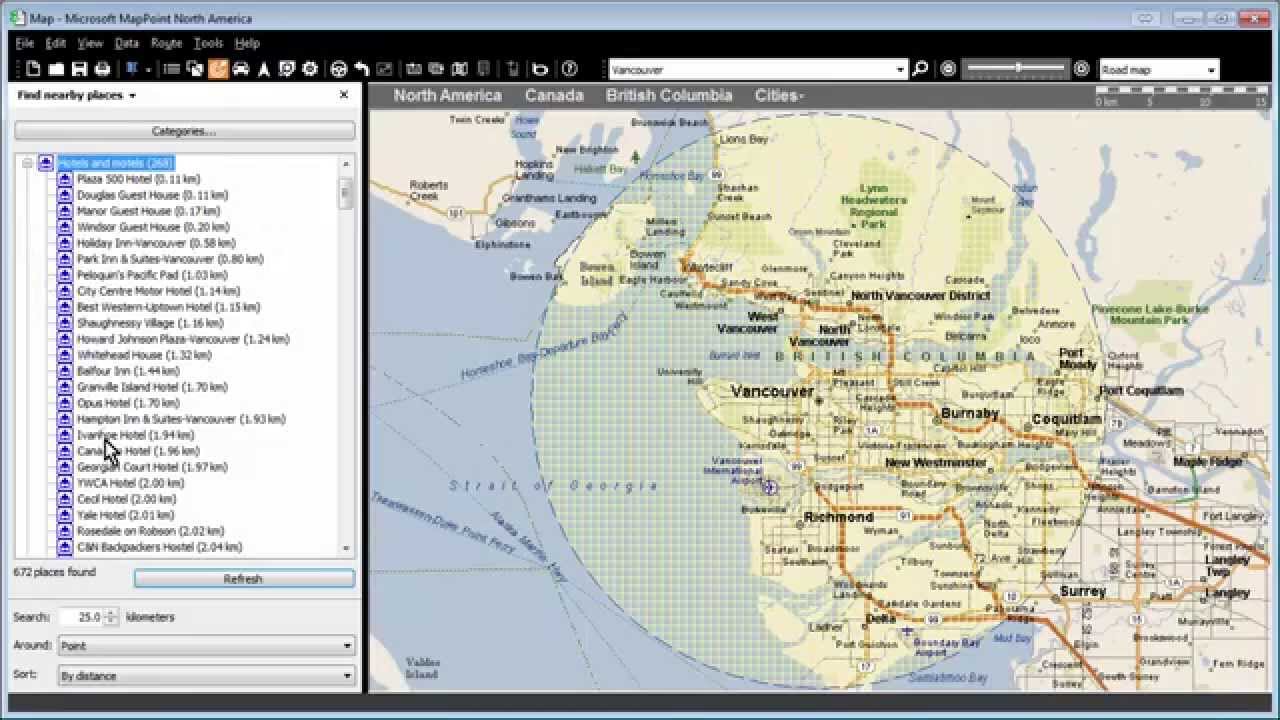Click the Save toolbar icon

(x=78, y=69)
